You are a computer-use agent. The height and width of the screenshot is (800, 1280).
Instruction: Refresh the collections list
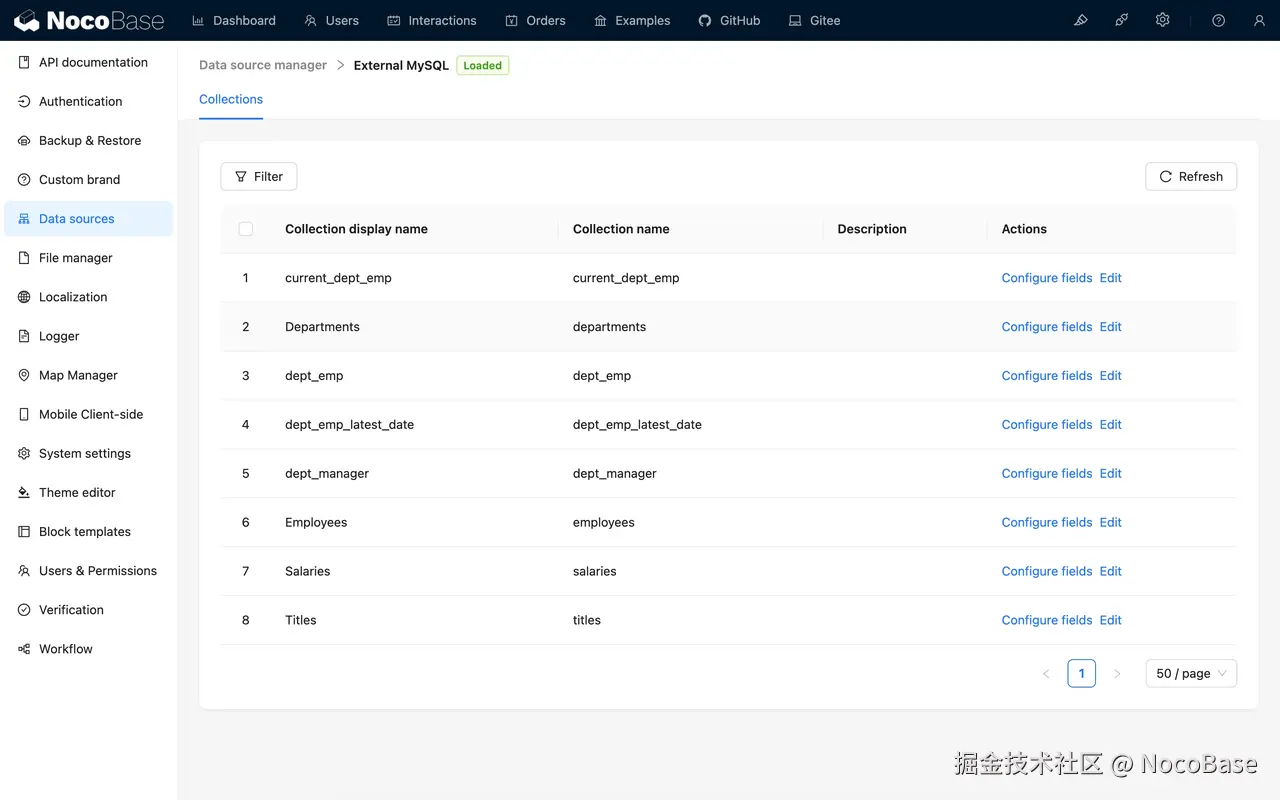(x=1191, y=176)
